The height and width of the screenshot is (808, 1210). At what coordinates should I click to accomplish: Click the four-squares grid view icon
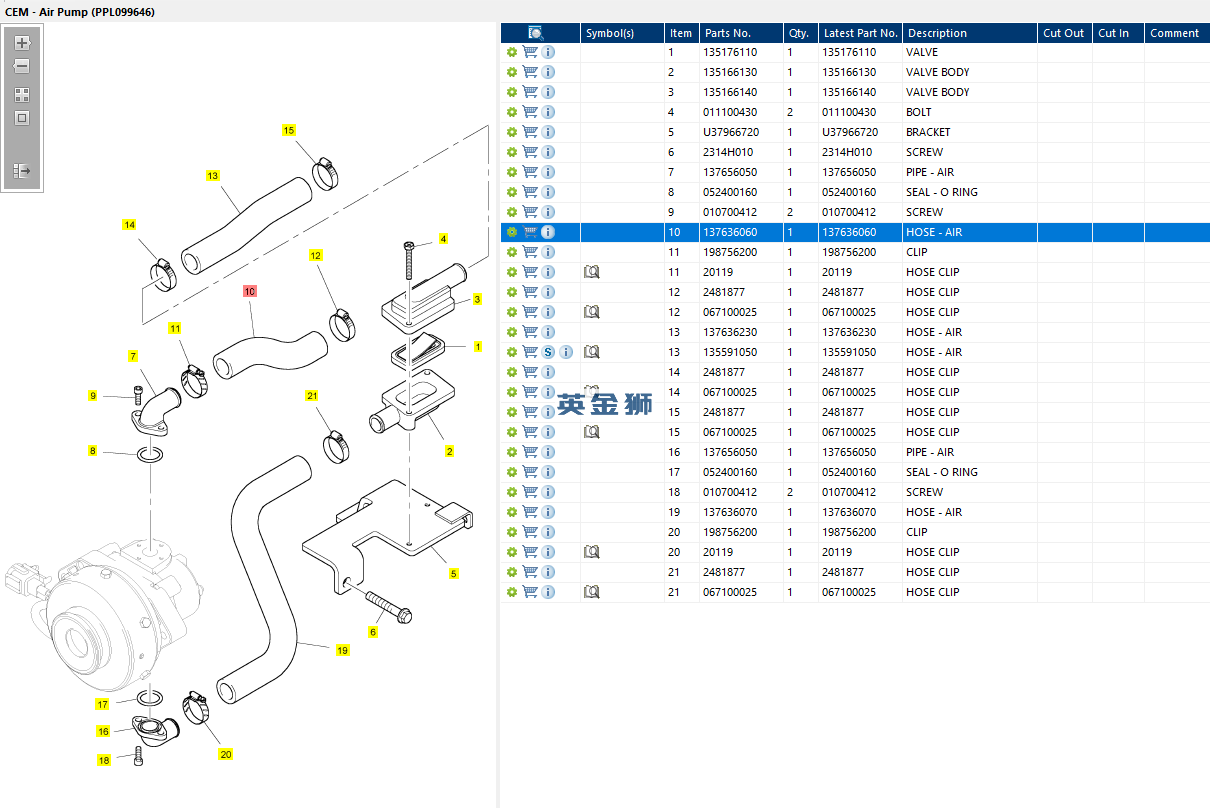click(x=22, y=95)
